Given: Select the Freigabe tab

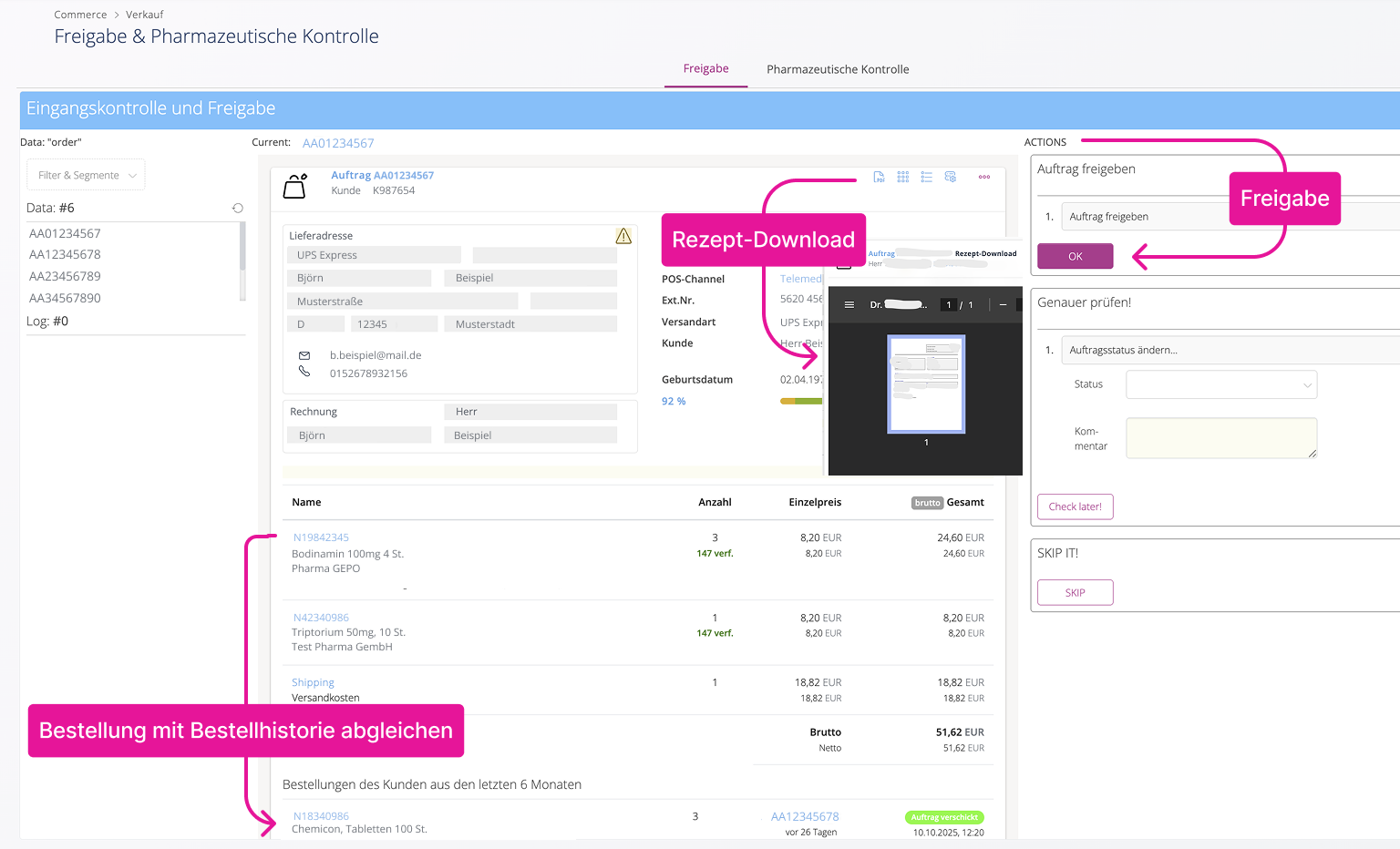Looking at the screenshot, I should [x=705, y=69].
